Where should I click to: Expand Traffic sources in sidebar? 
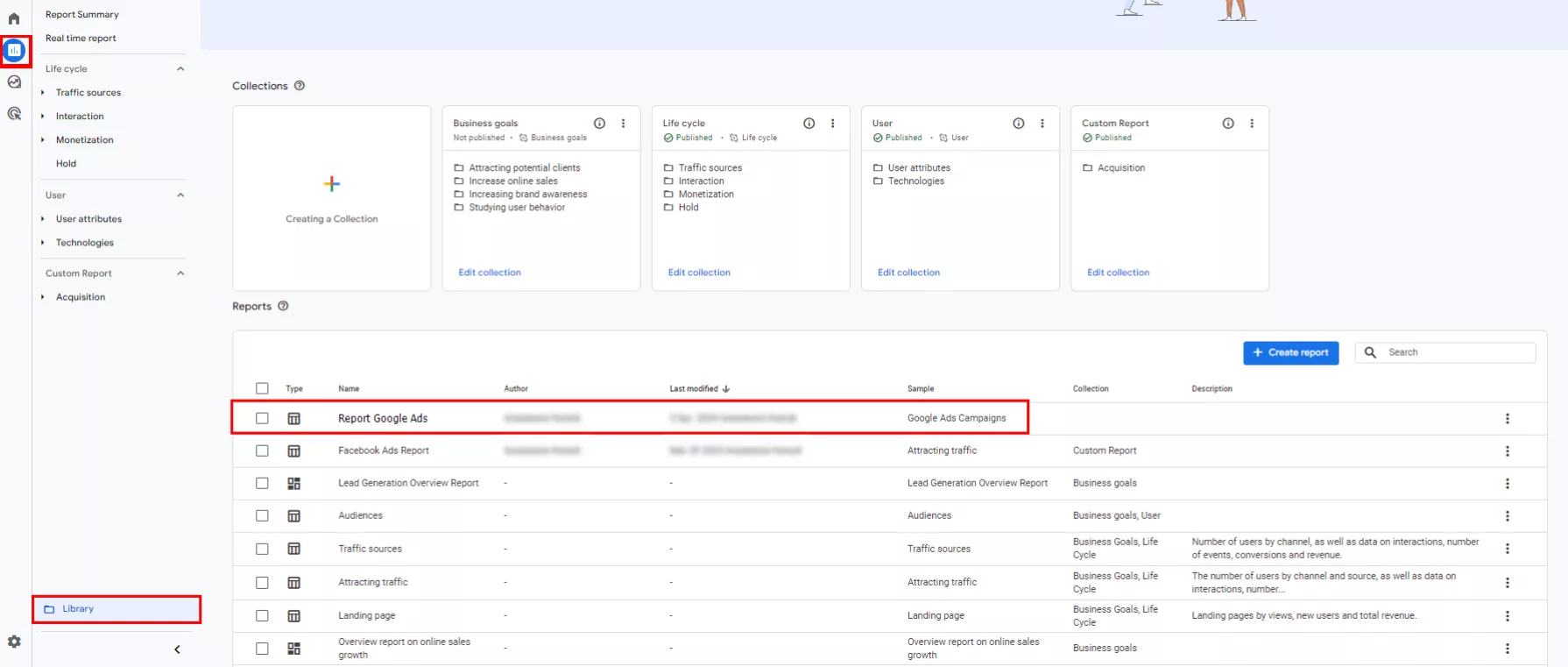coord(42,92)
